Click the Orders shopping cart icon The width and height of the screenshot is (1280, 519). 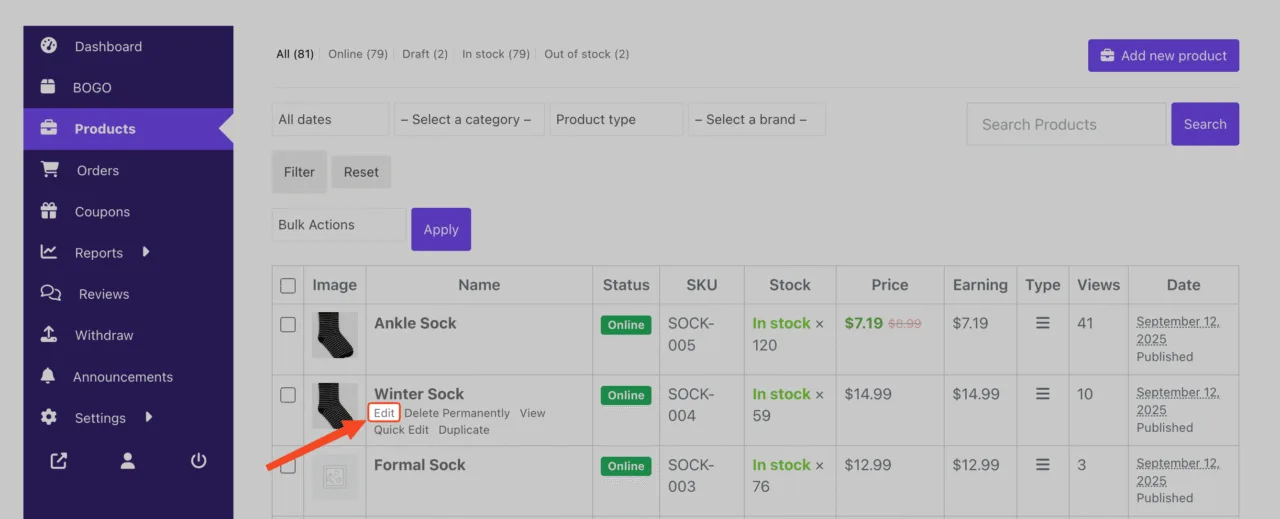tap(49, 170)
